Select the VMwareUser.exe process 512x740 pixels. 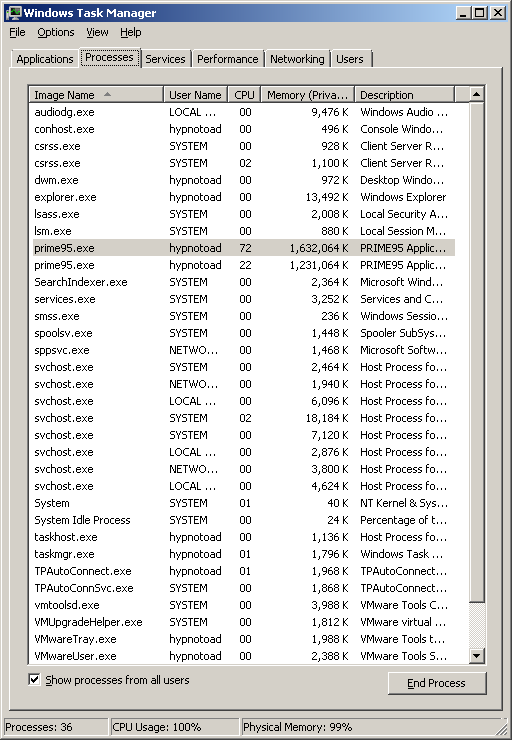point(243,656)
